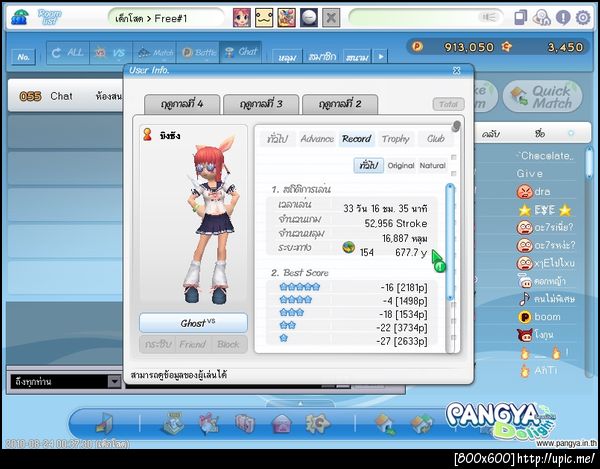The width and height of the screenshot is (600, 469).
Task: Click the No. sort button
Action: point(24,57)
